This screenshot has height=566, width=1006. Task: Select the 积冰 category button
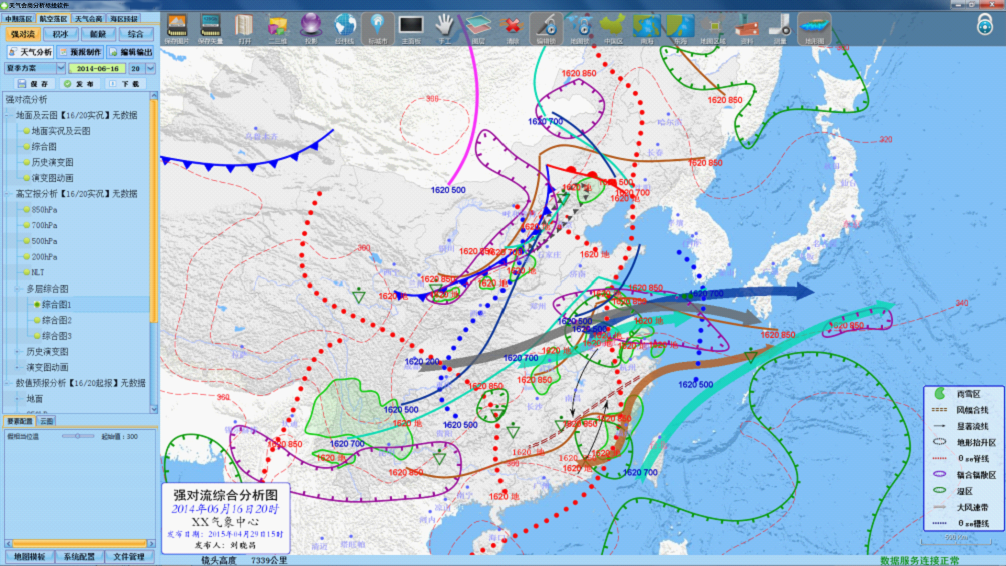[60, 34]
